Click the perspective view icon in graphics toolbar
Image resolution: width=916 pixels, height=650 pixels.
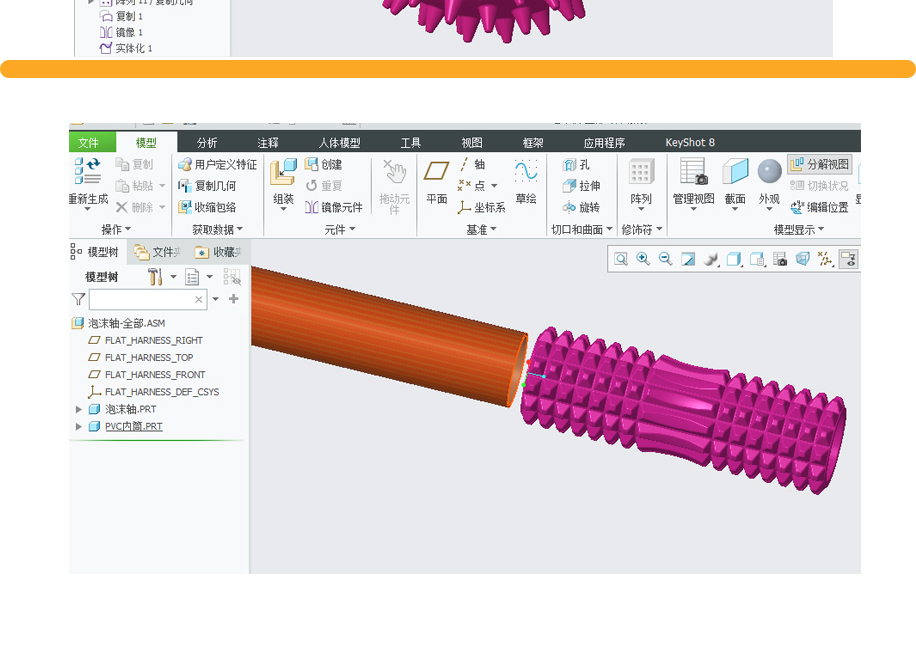(803, 259)
